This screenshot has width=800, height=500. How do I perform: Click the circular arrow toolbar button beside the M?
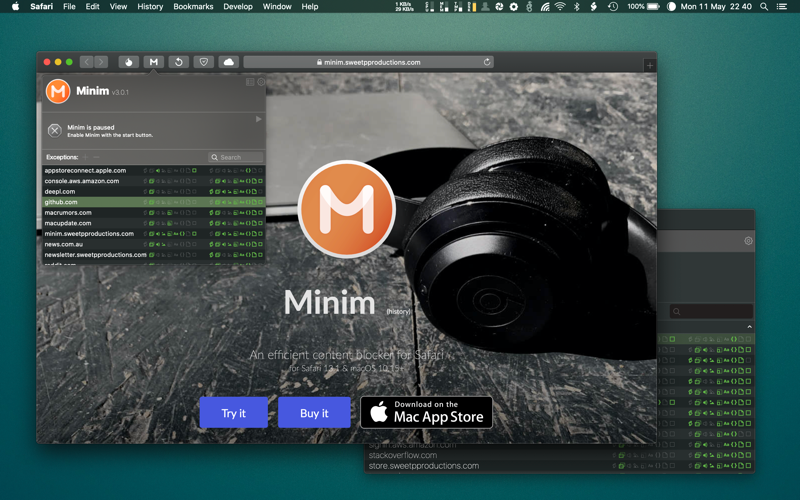tap(179, 62)
